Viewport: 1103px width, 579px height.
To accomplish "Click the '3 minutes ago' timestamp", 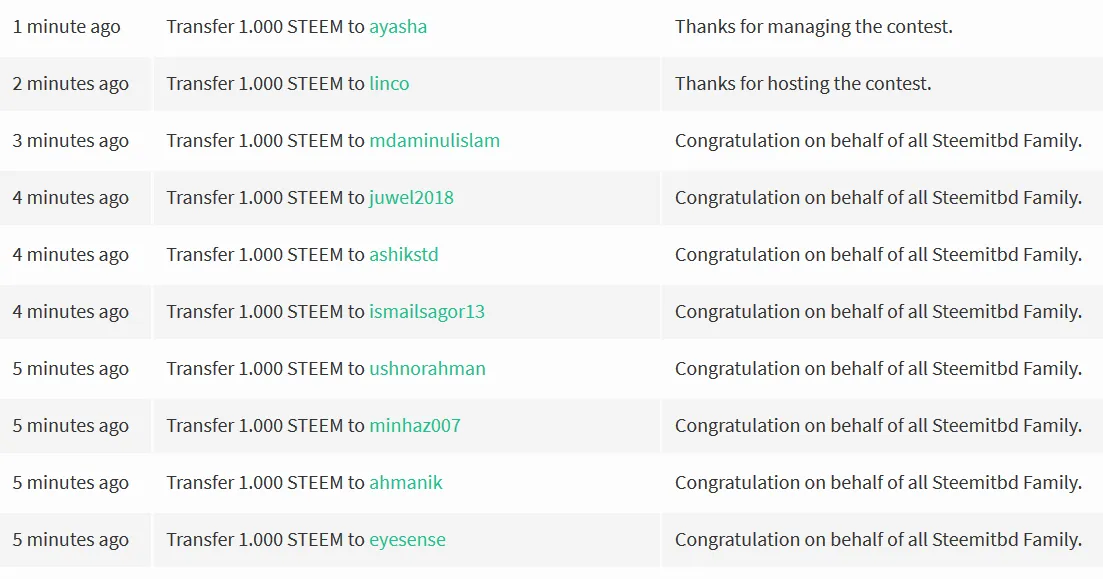I will pyautogui.click(x=70, y=141).
